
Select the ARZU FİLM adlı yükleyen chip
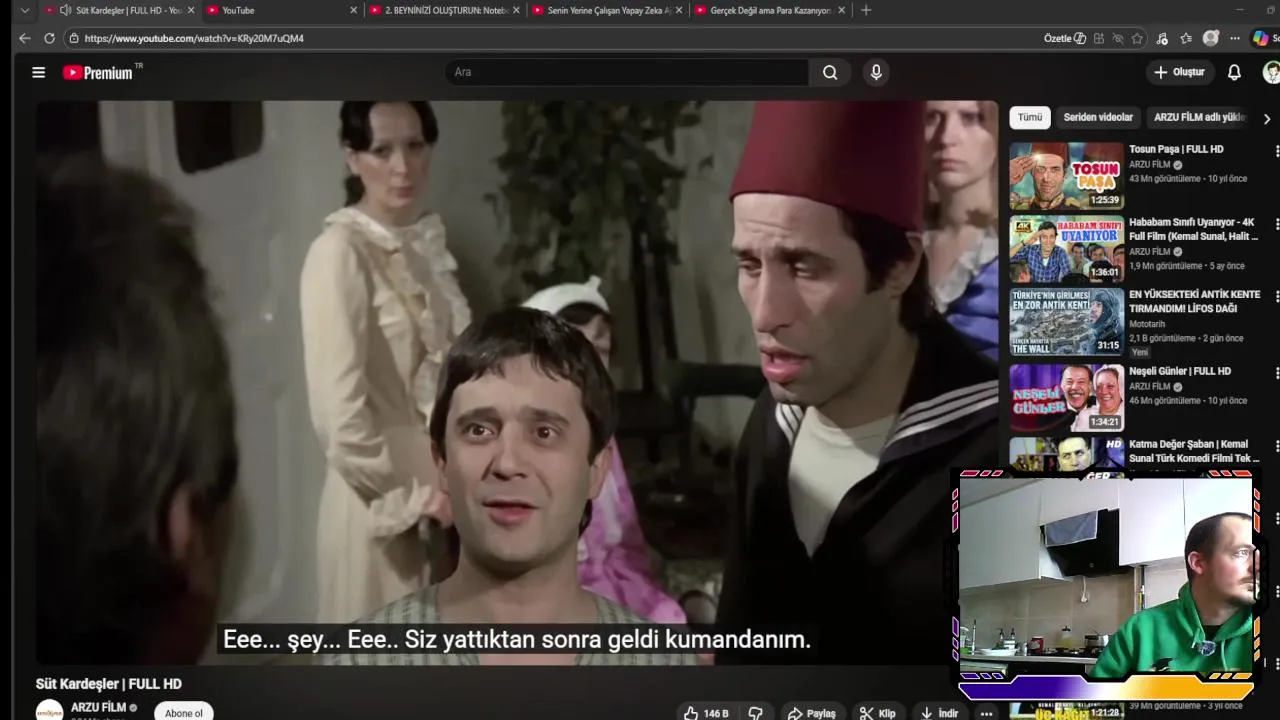1199,117
